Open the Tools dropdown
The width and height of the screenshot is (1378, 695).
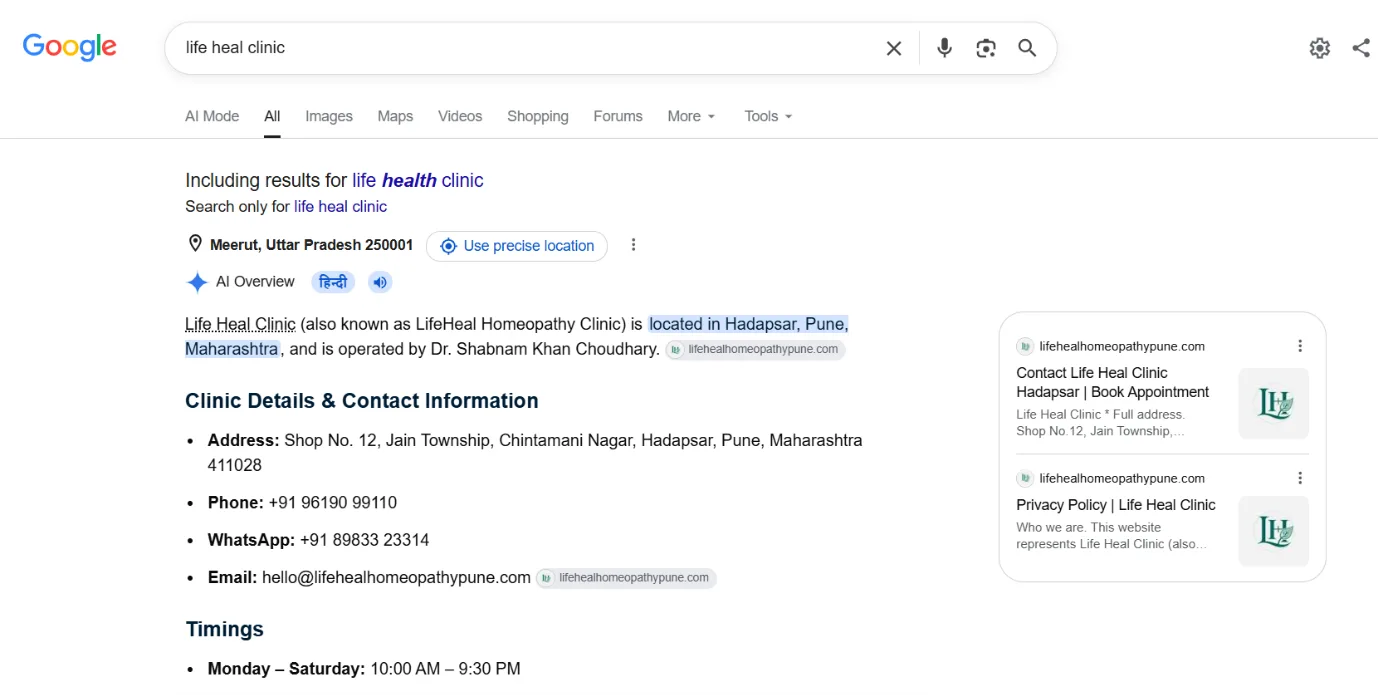tap(768, 116)
